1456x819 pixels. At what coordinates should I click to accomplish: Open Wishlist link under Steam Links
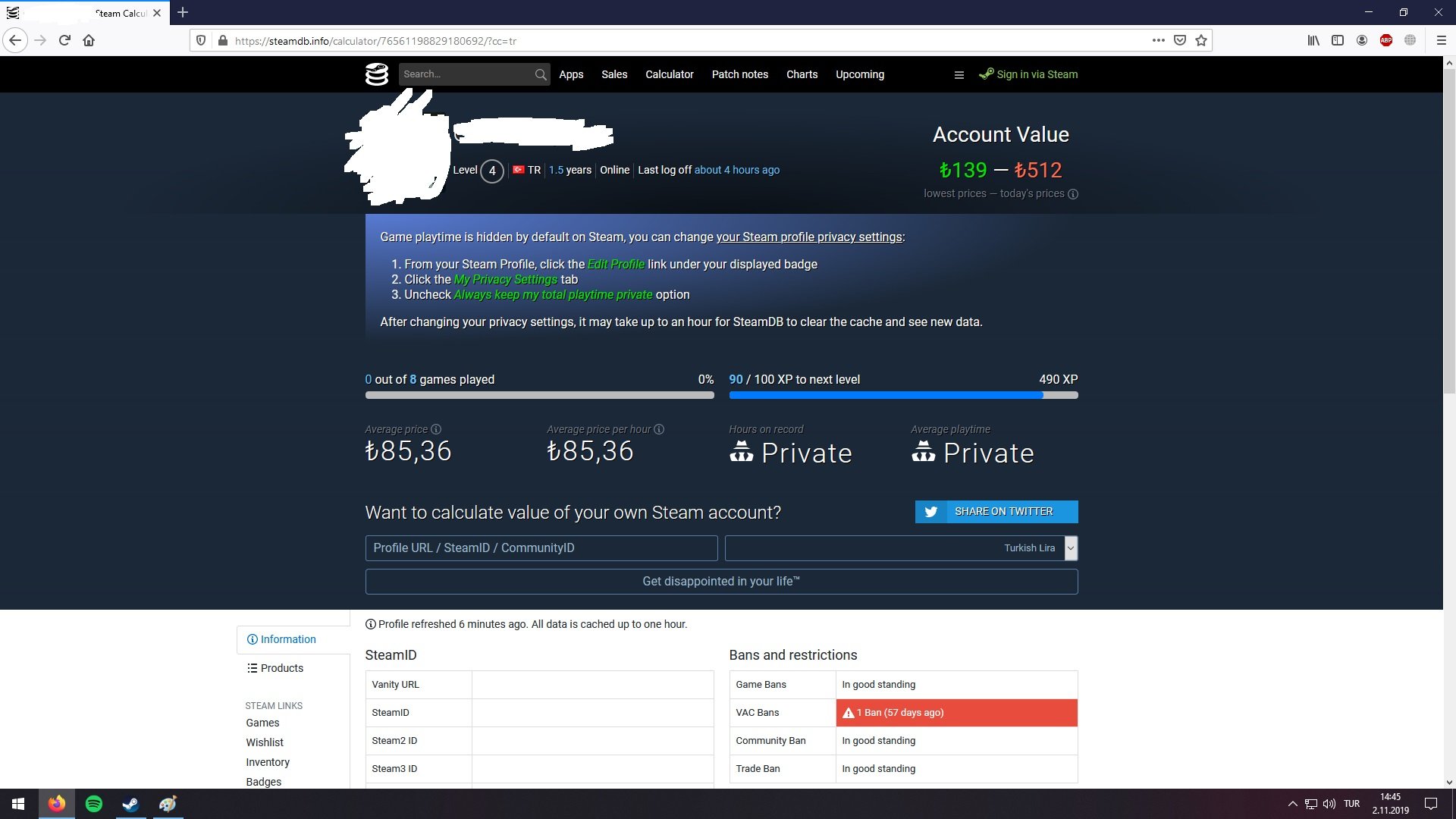pyautogui.click(x=265, y=742)
